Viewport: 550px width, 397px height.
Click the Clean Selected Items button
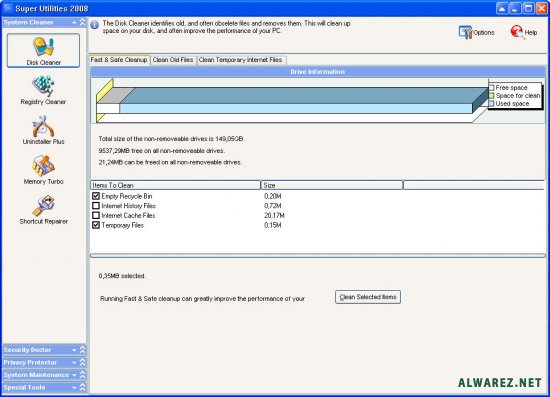(x=368, y=297)
